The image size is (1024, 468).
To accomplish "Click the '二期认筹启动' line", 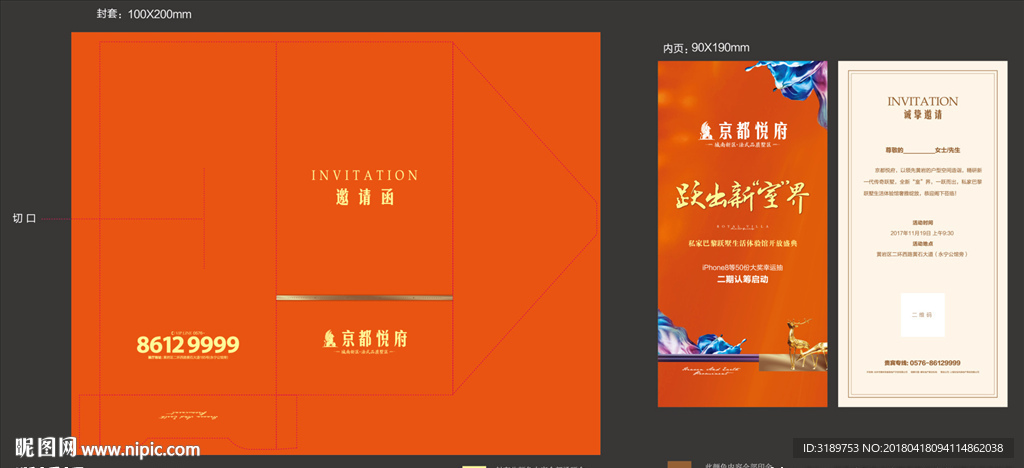I will pos(743,279).
